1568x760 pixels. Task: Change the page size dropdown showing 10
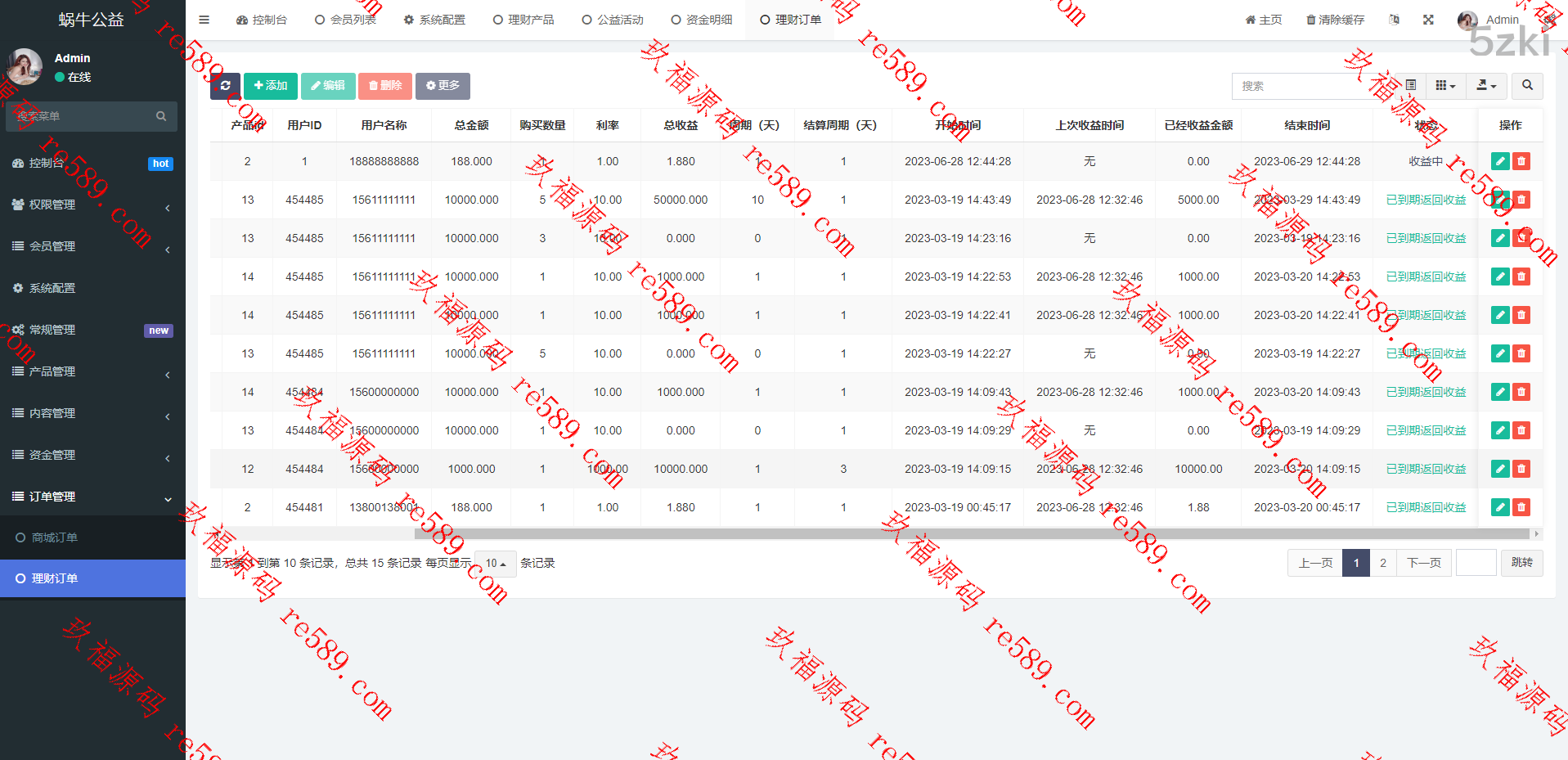495,564
